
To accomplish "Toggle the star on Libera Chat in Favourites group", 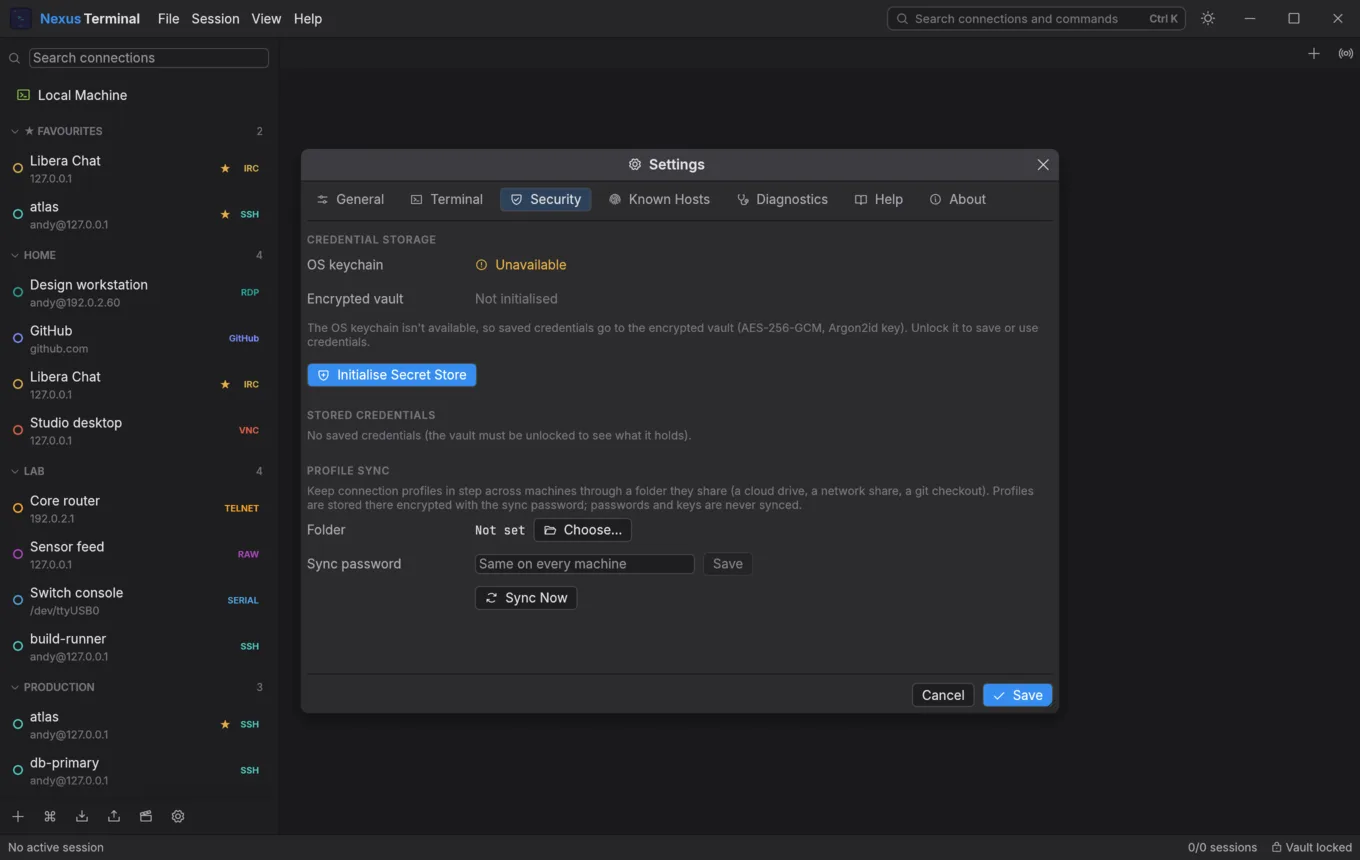I will 225,169.
